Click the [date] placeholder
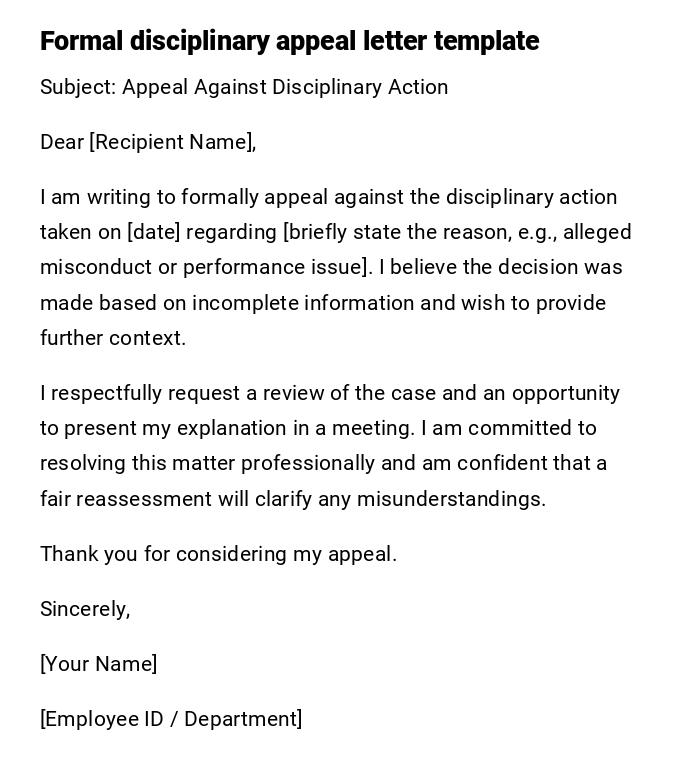This screenshot has height=782, width=700. tap(153, 232)
